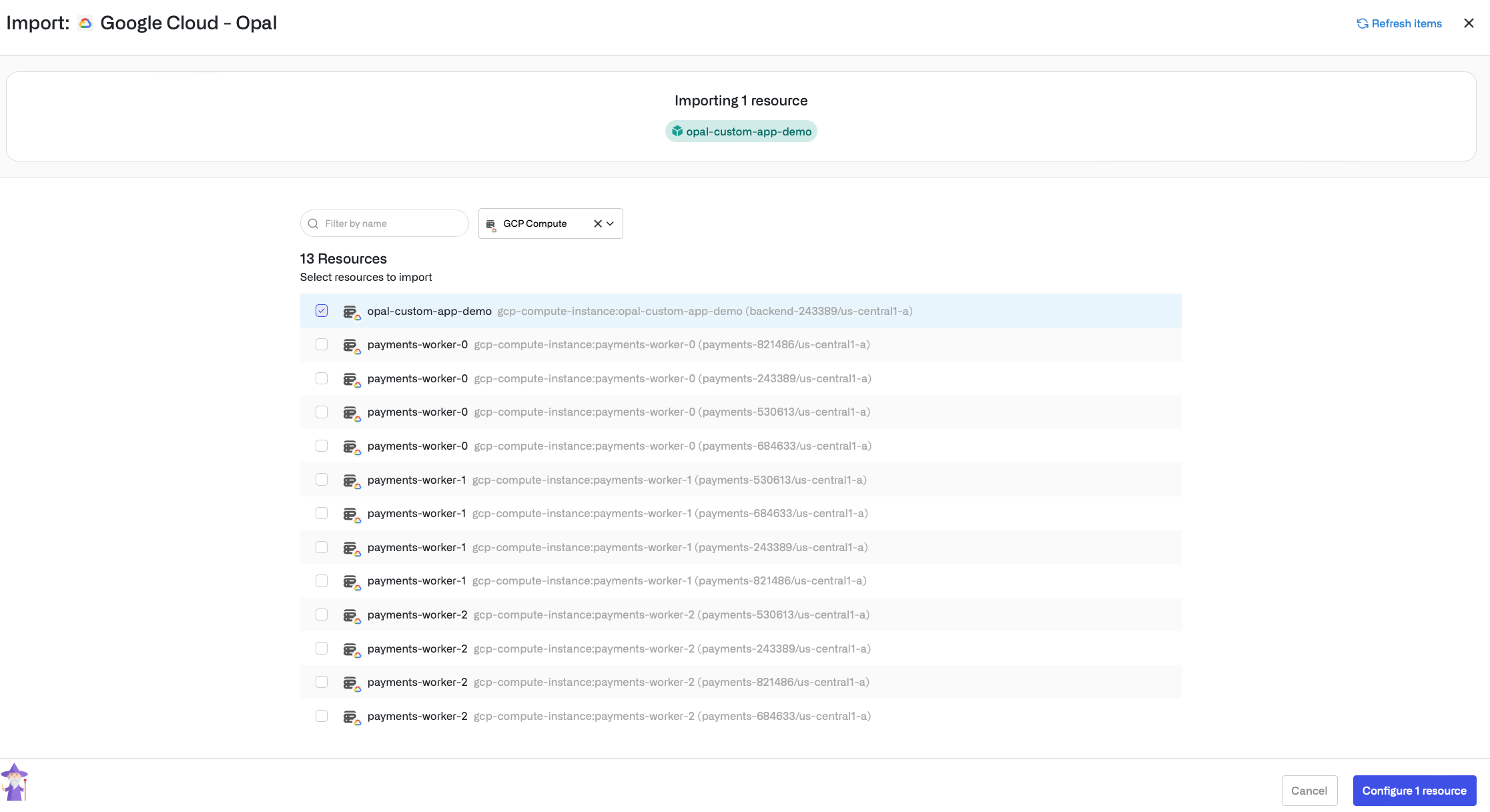
Task: Expand the GCP Compute dropdown chevron
Action: coord(611,224)
